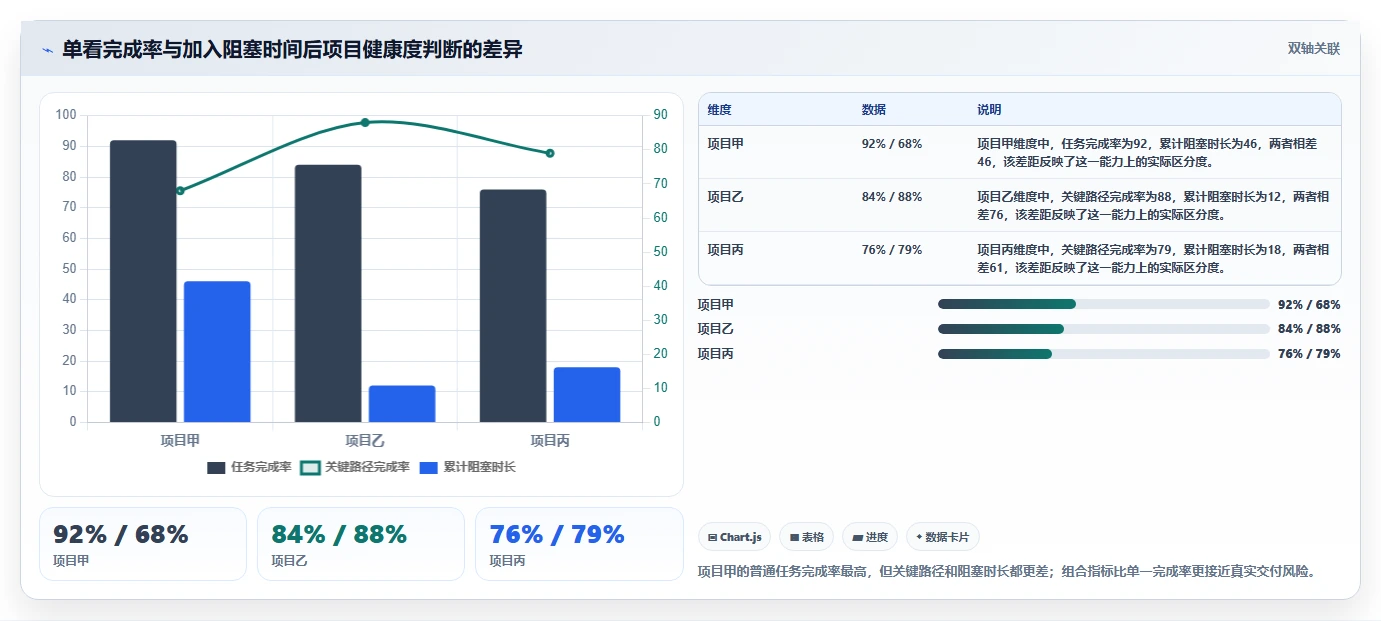Click the 数据 column header
1381x621 pixels.
874,110
